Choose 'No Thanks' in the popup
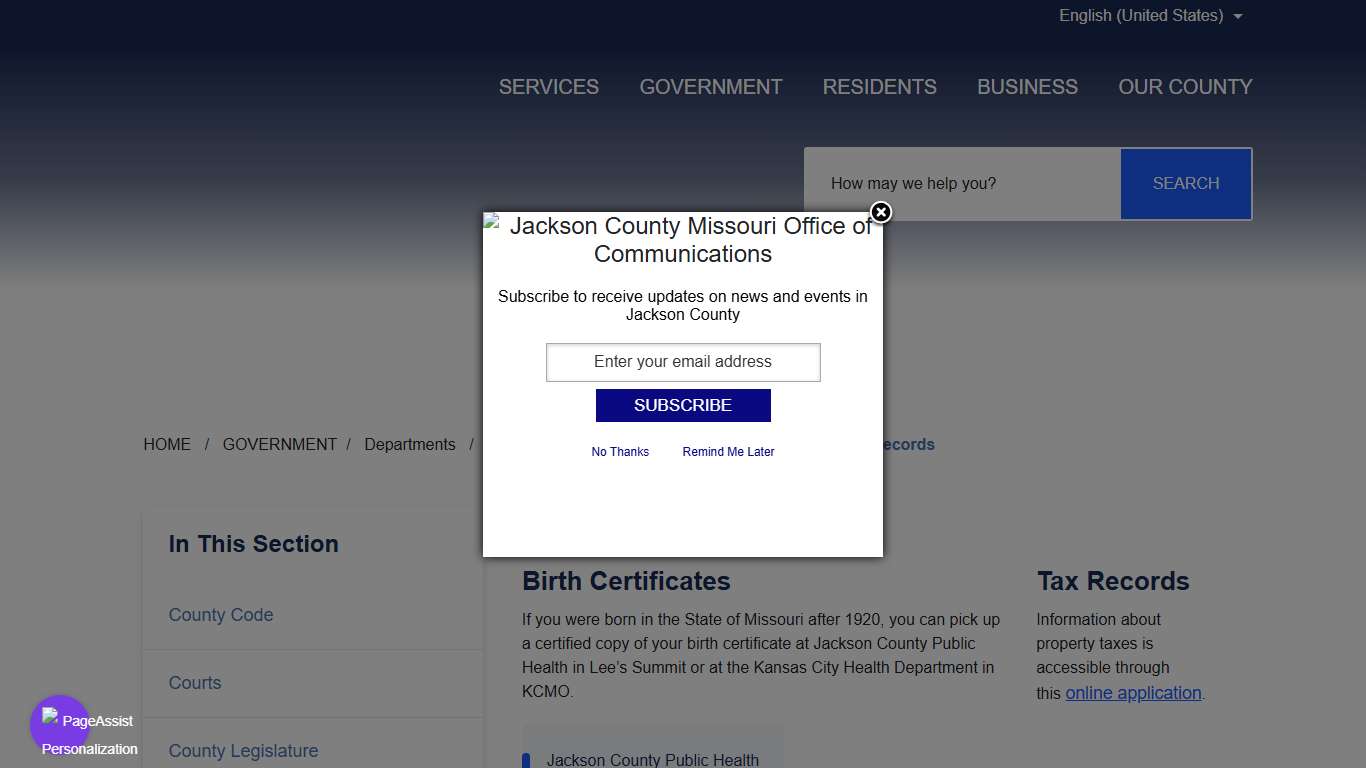The image size is (1366, 768). pos(620,452)
